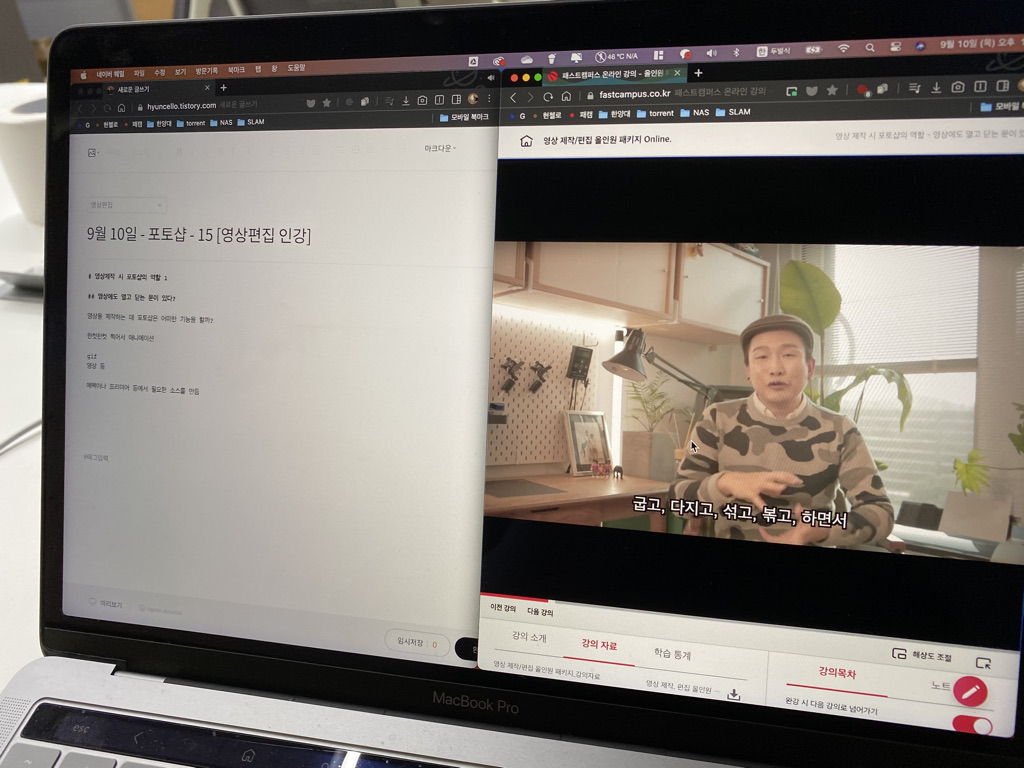
Task: Switch to the 강의목차 tab
Action: click(x=837, y=672)
